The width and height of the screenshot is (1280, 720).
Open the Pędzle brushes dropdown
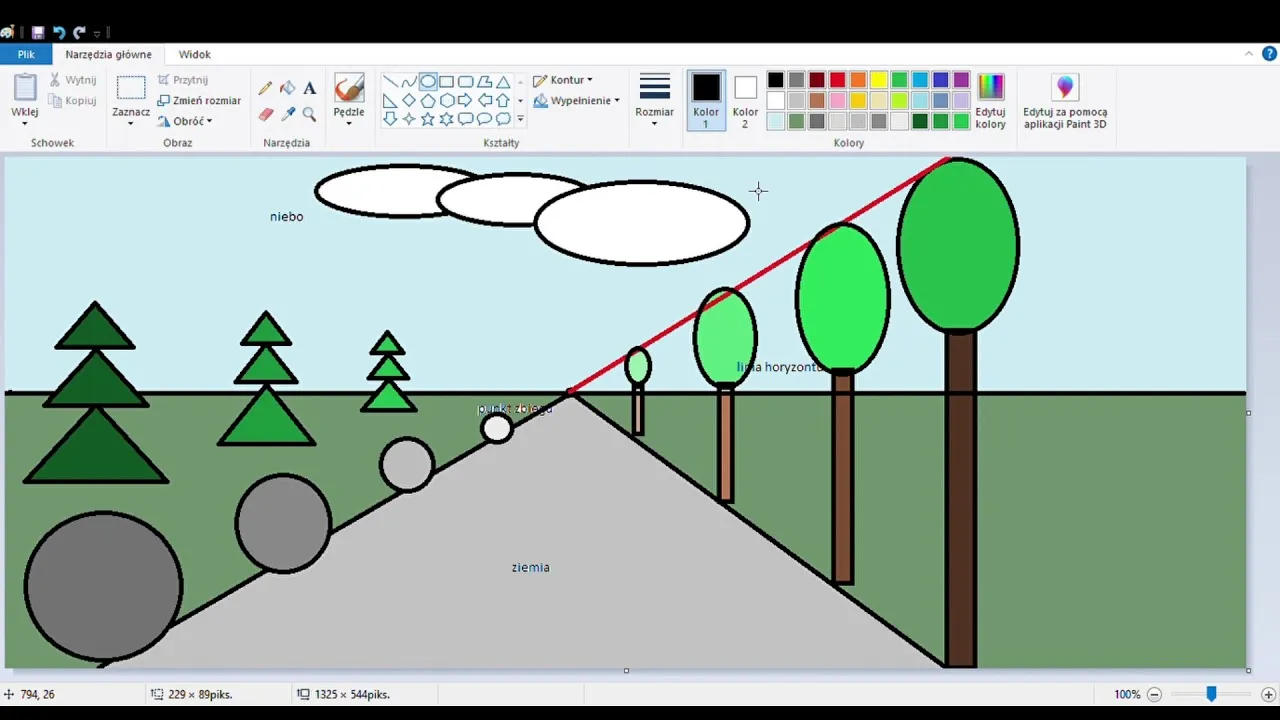pos(349,123)
